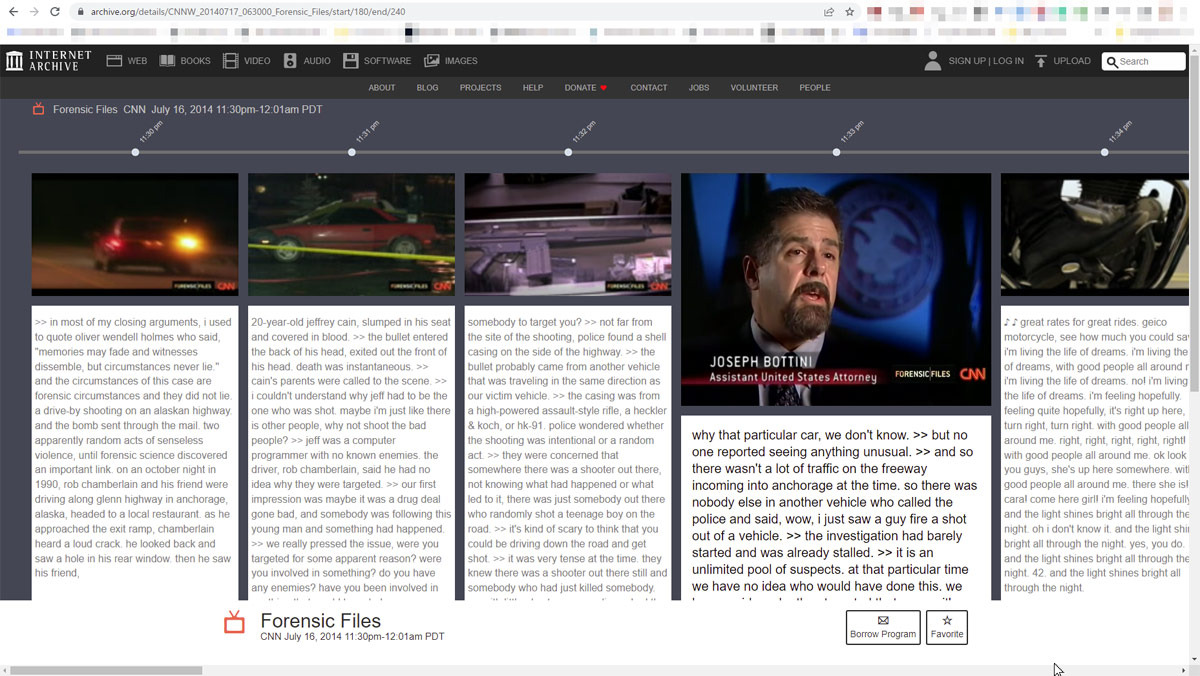Image resolution: width=1200 pixels, height=676 pixels.
Task: Click the user avatar icon
Action: click(x=932, y=61)
